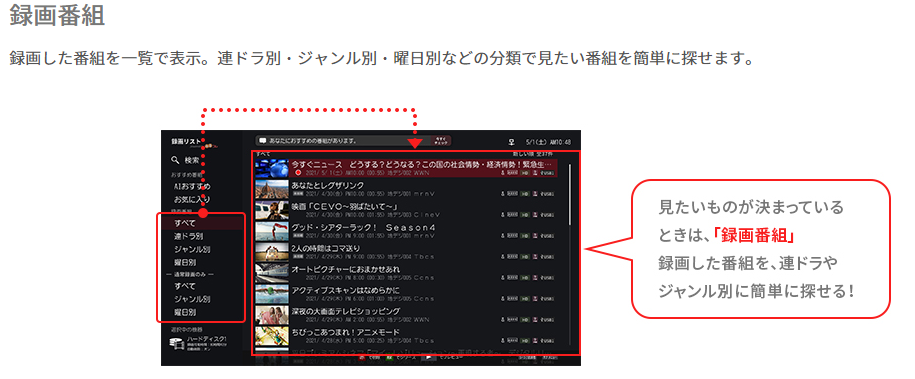Choose the first ジャンル別 category
The height and width of the screenshot is (379, 915).
tap(192, 249)
